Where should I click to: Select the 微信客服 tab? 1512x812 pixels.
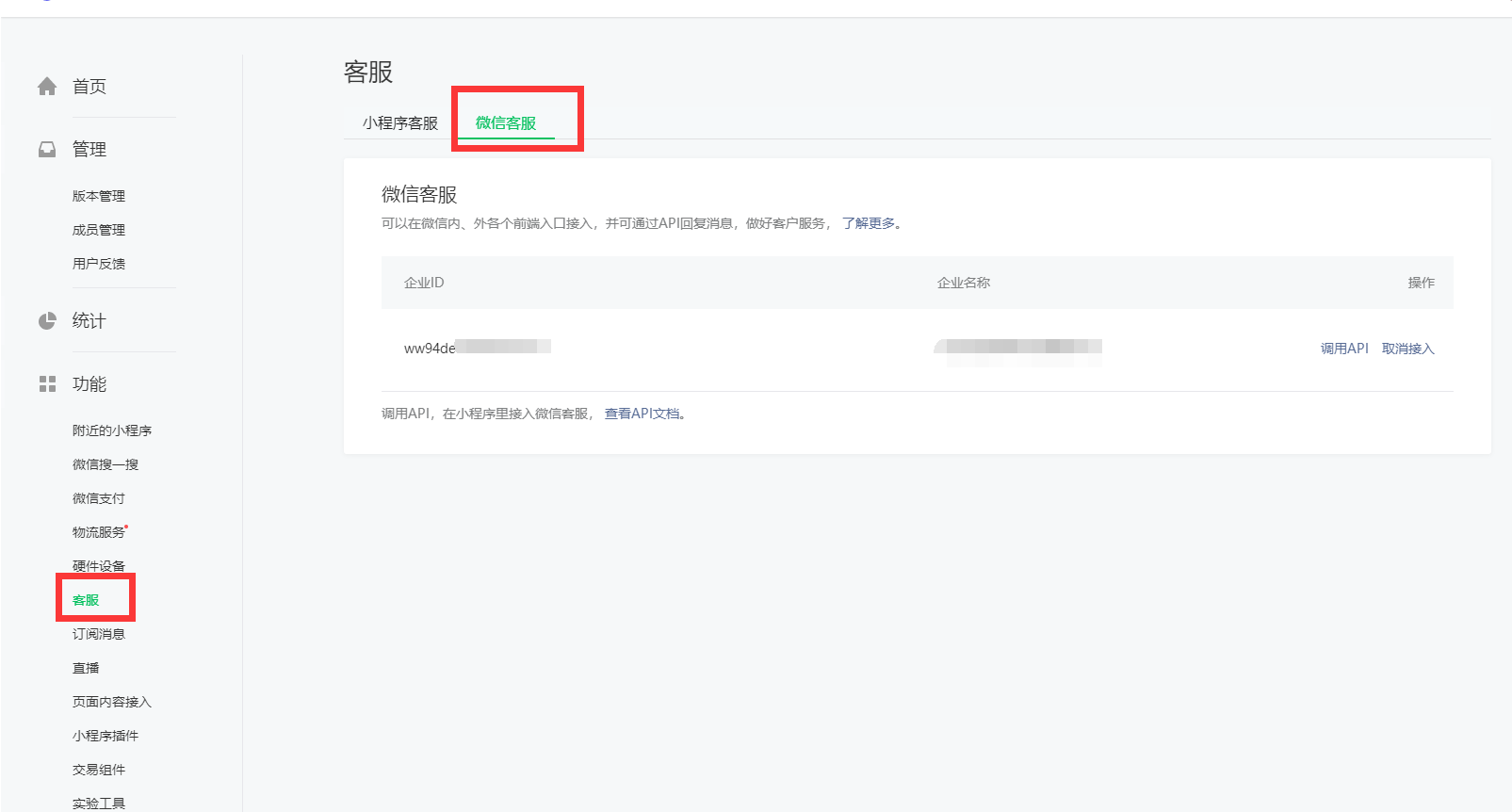(506, 123)
